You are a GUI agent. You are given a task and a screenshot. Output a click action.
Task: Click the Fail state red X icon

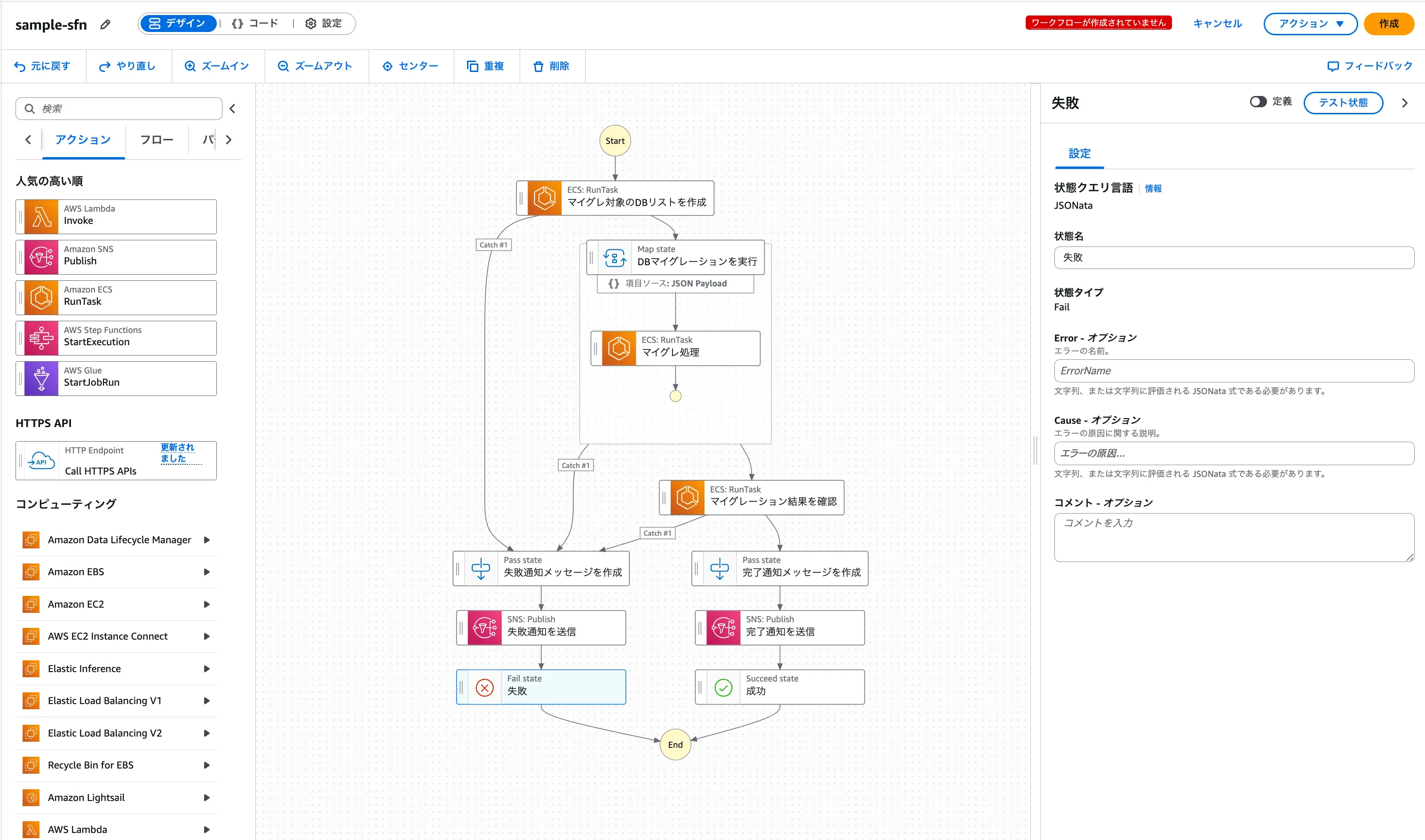click(x=484, y=687)
